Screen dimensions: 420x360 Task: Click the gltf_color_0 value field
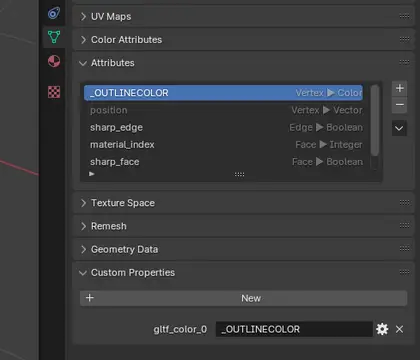click(294, 329)
